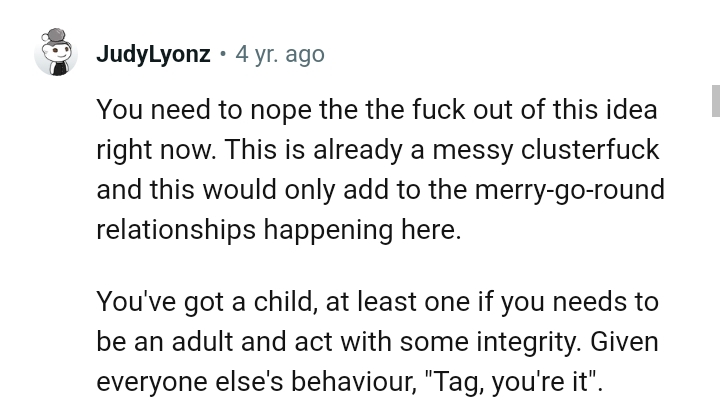720x417 pixels.
Task: Click the phrase "relationships happening here"
Action: pyautogui.click(x=277, y=230)
